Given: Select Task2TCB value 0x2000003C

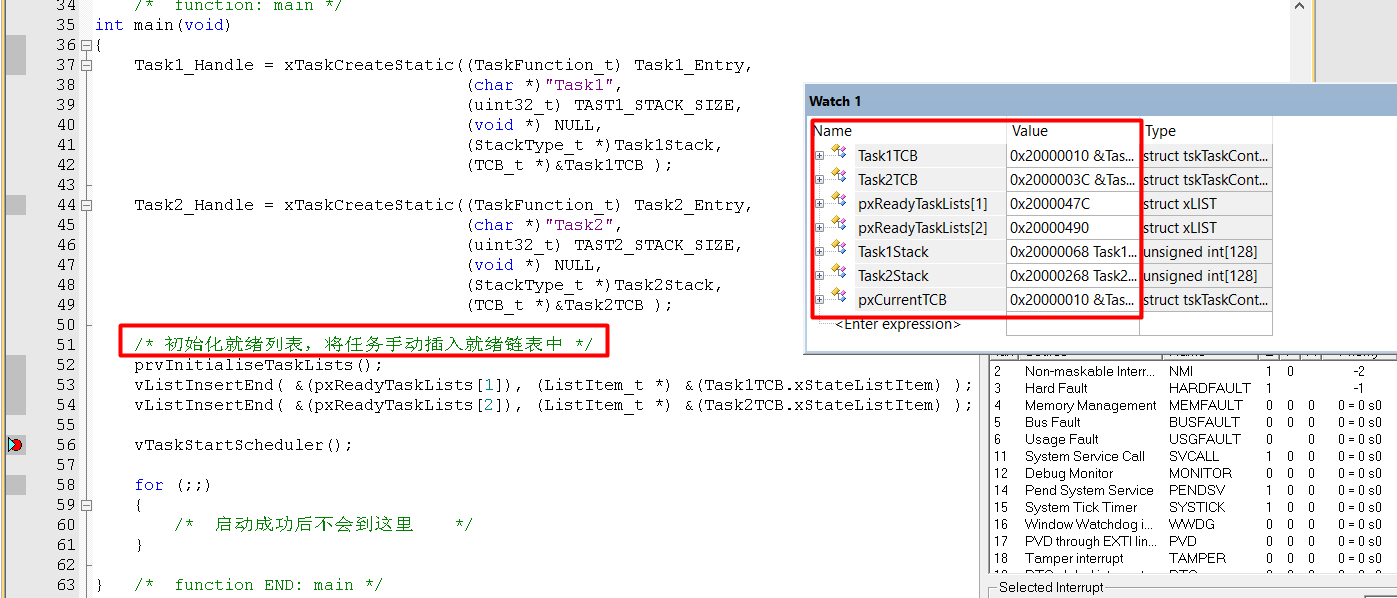Looking at the screenshot, I should (1072, 180).
